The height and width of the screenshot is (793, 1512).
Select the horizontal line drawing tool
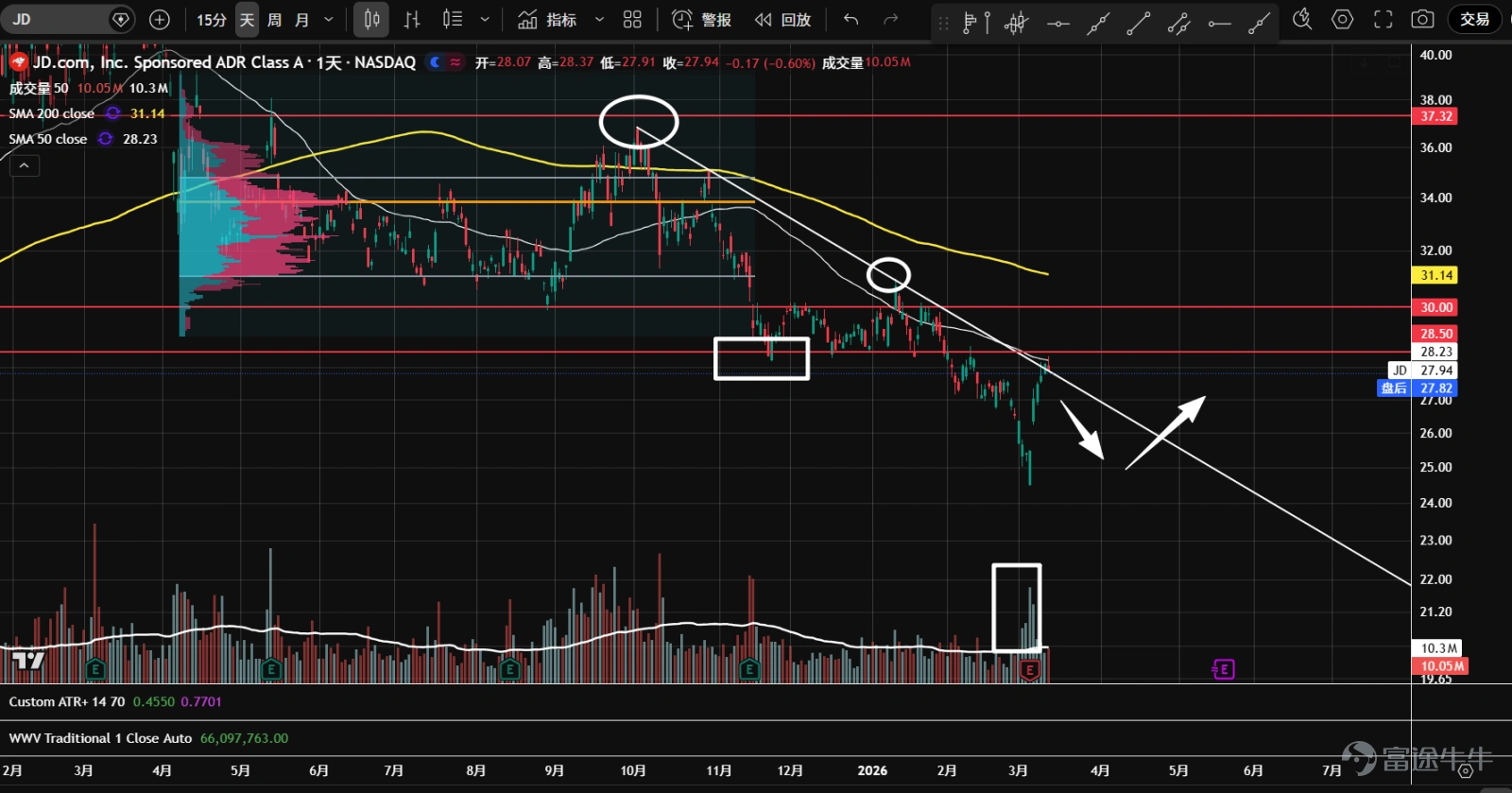coord(1058,23)
